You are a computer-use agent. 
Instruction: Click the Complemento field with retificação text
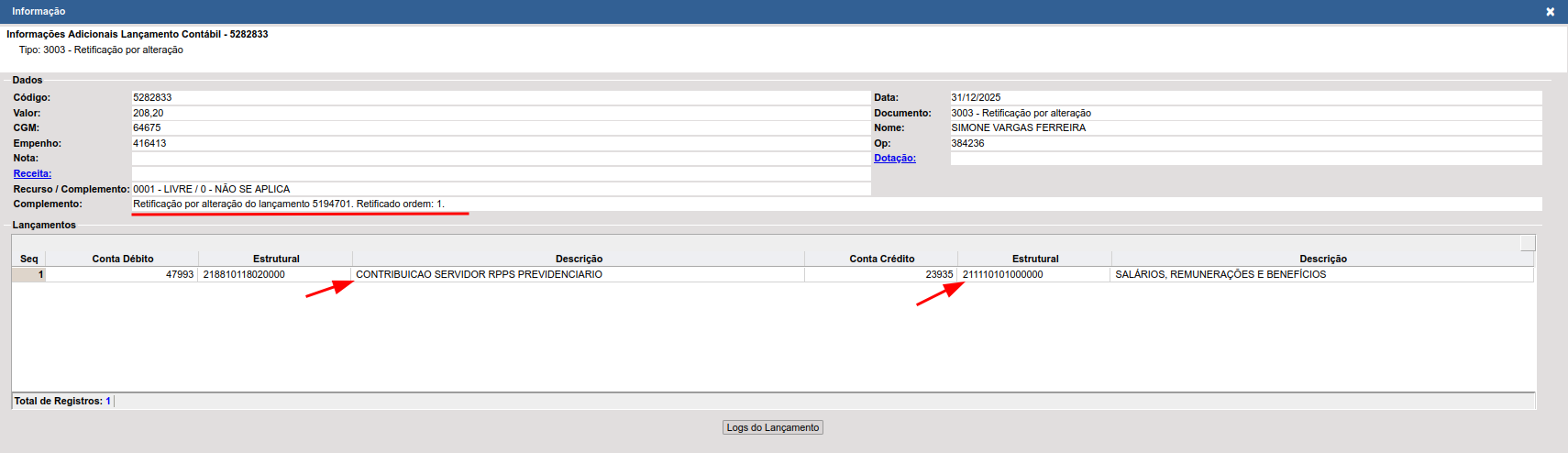(x=836, y=204)
